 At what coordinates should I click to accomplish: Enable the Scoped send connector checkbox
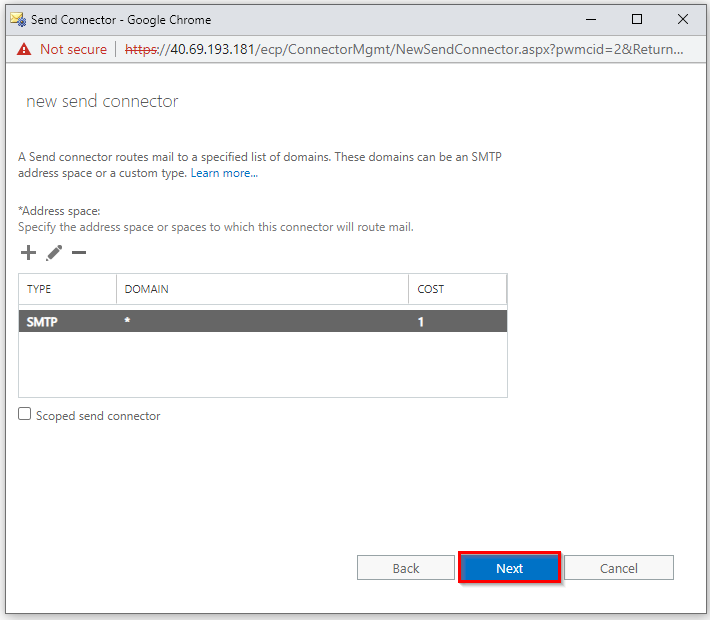point(24,414)
